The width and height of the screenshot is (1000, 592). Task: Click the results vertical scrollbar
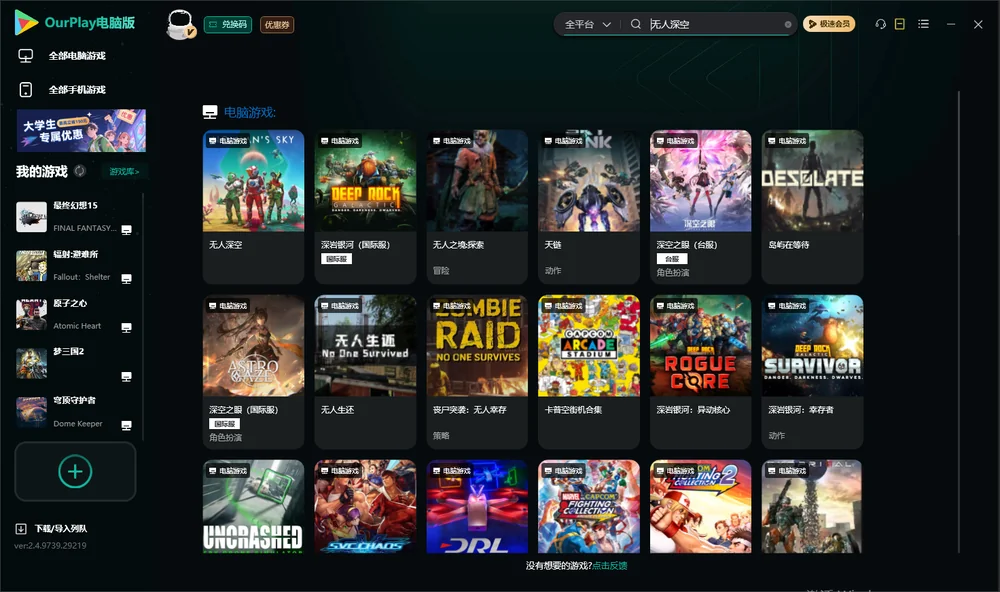(x=958, y=322)
